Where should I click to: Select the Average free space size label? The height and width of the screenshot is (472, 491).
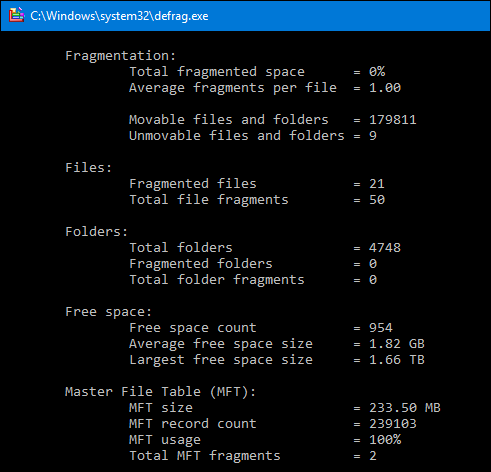pyautogui.click(x=221, y=344)
